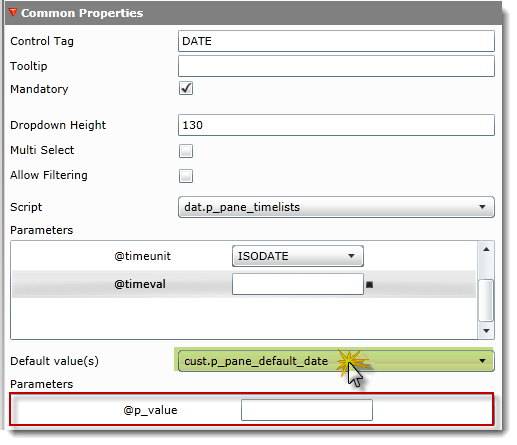Click the Multi Select label
Image resolution: width=517 pixels, height=445 pixels.
coord(42,150)
